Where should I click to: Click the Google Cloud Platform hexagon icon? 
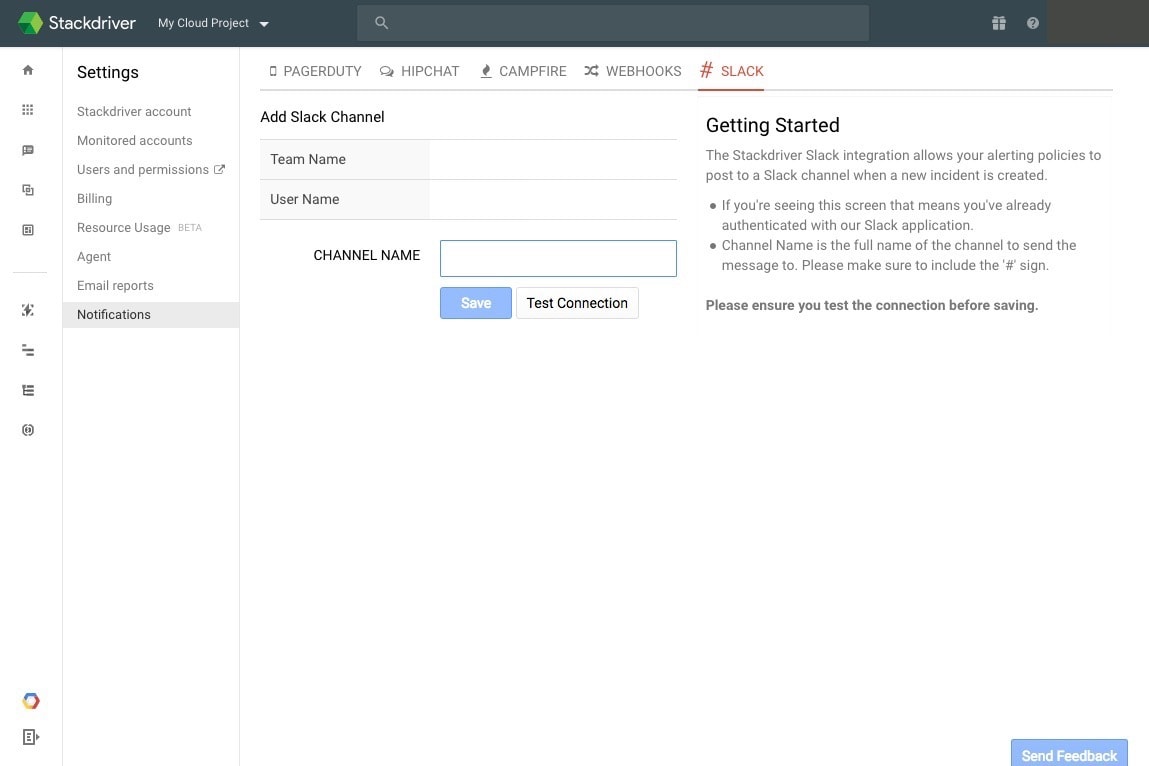pos(30,701)
